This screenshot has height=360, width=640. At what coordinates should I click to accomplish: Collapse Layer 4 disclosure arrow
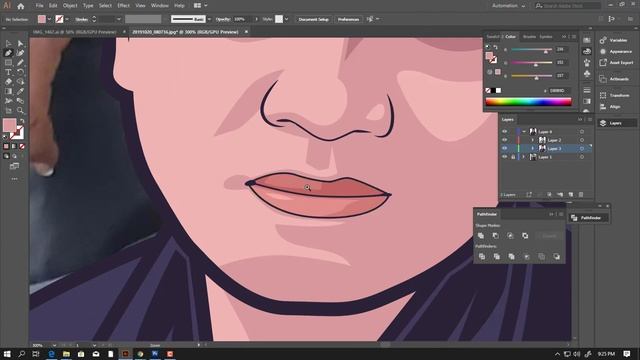pyautogui.click(x=524, y=131)
